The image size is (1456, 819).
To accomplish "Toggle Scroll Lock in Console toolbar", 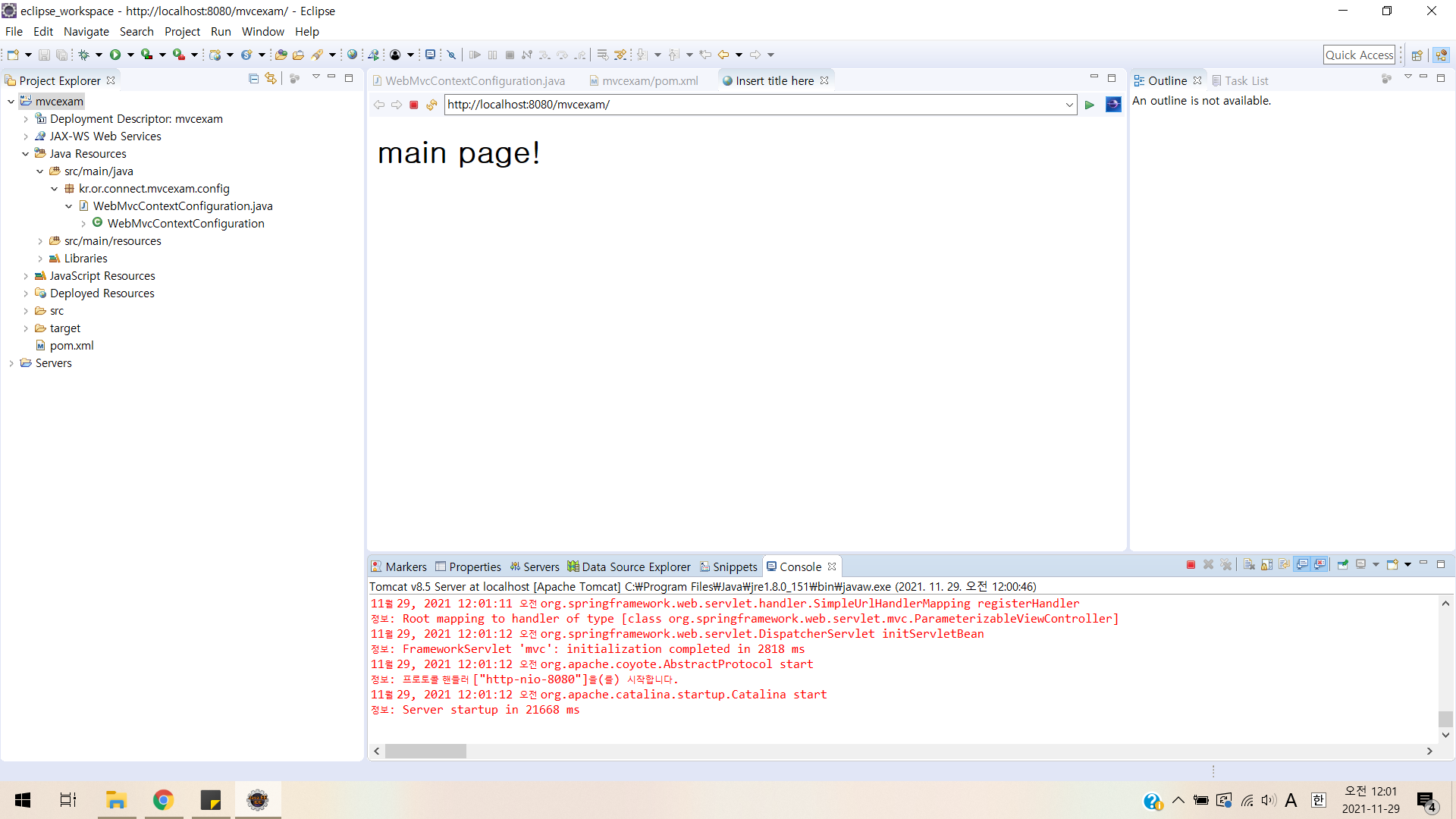I will 1266,564.
